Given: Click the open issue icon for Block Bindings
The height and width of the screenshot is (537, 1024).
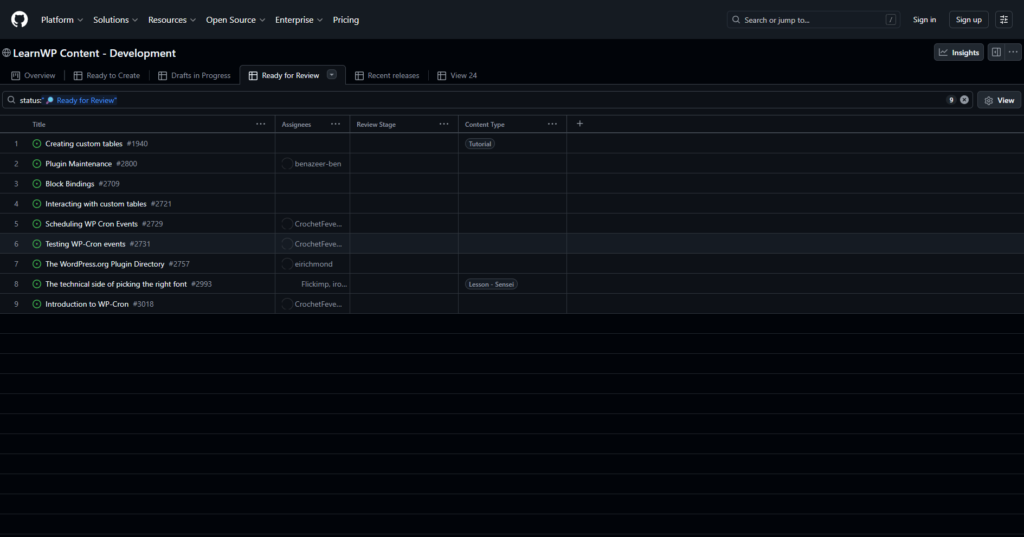Looking at the screenshot, I should [37, 184].
